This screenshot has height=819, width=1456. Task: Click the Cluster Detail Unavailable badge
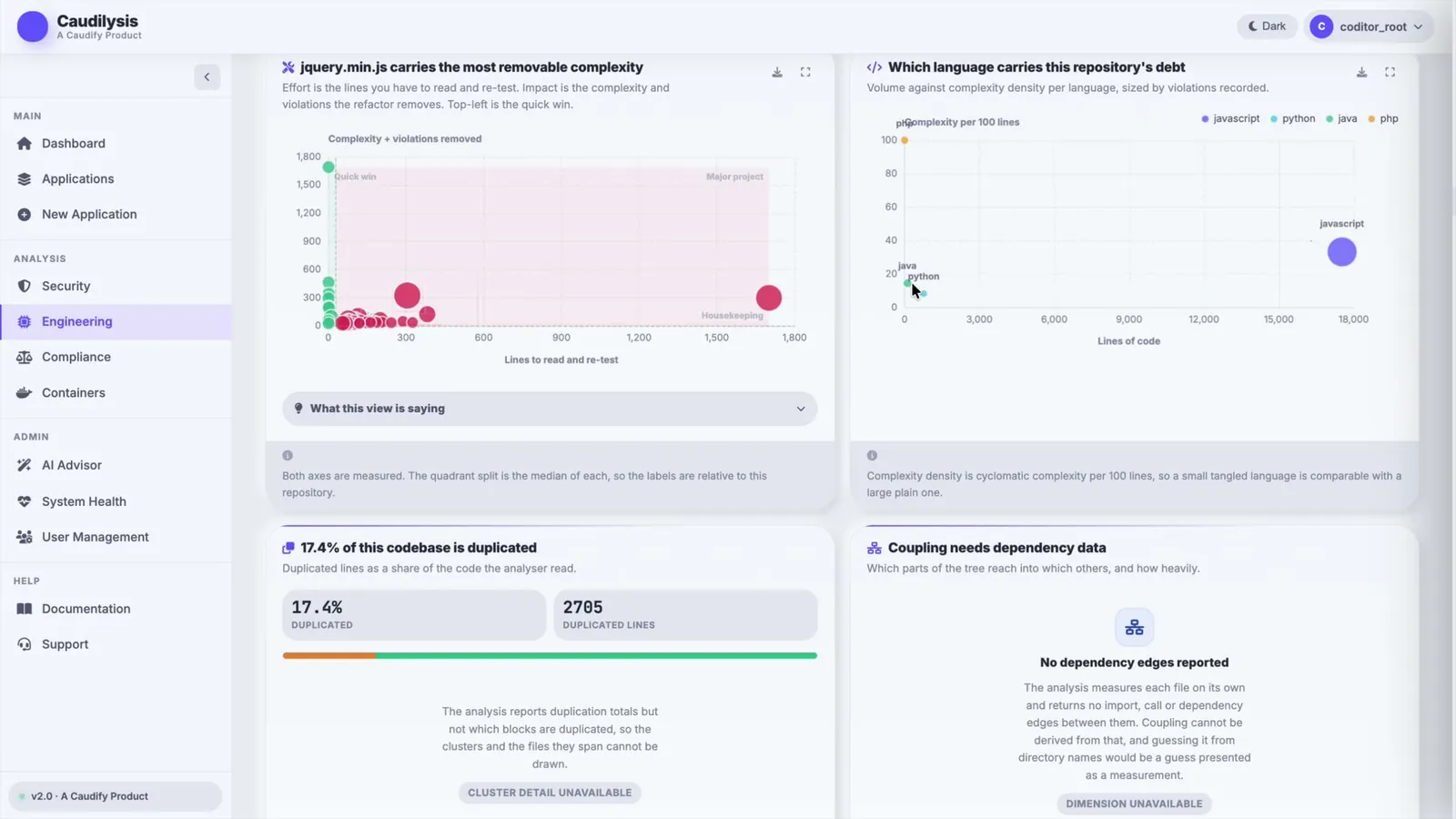pos(550,793)
